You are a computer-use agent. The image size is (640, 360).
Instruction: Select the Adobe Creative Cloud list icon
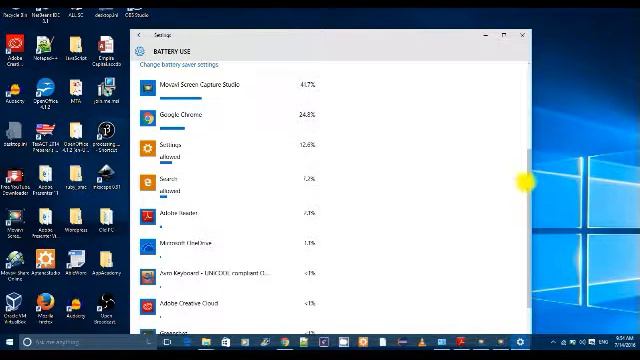pos(148,307)
